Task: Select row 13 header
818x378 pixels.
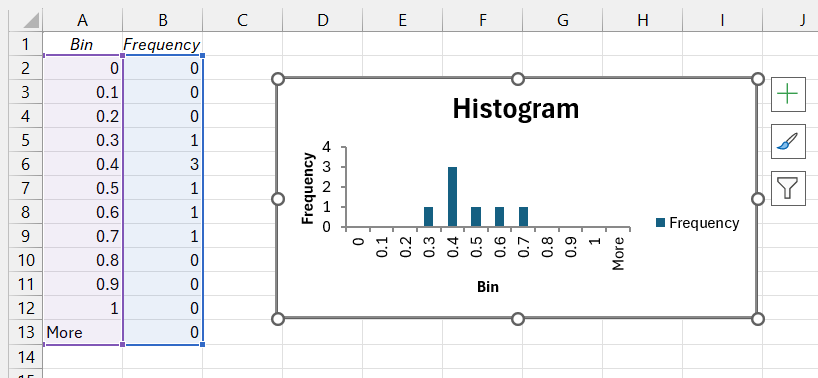Action: coord(26,332)
